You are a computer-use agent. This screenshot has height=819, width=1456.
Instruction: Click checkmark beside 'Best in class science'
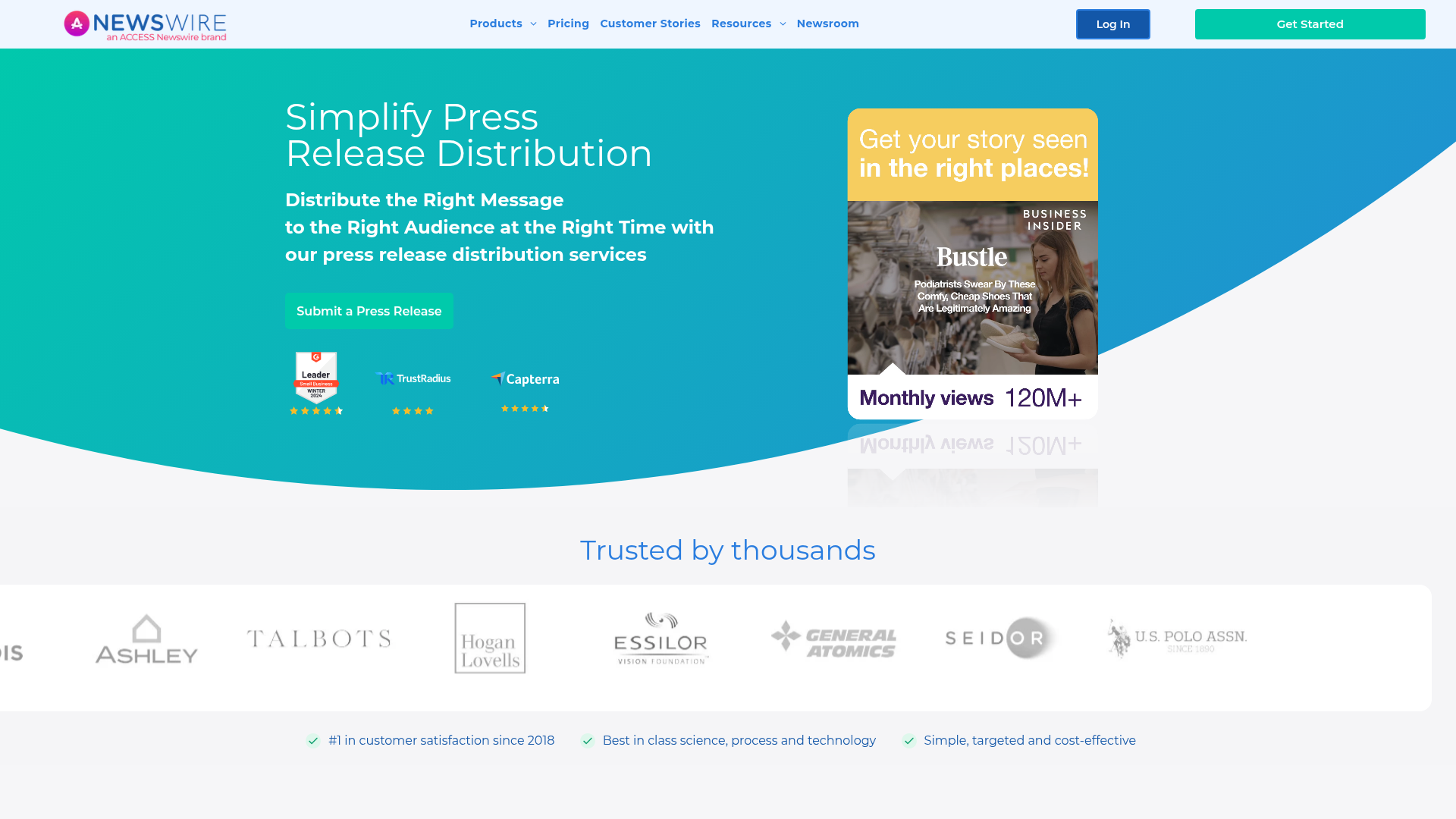(x=588, y=741)
